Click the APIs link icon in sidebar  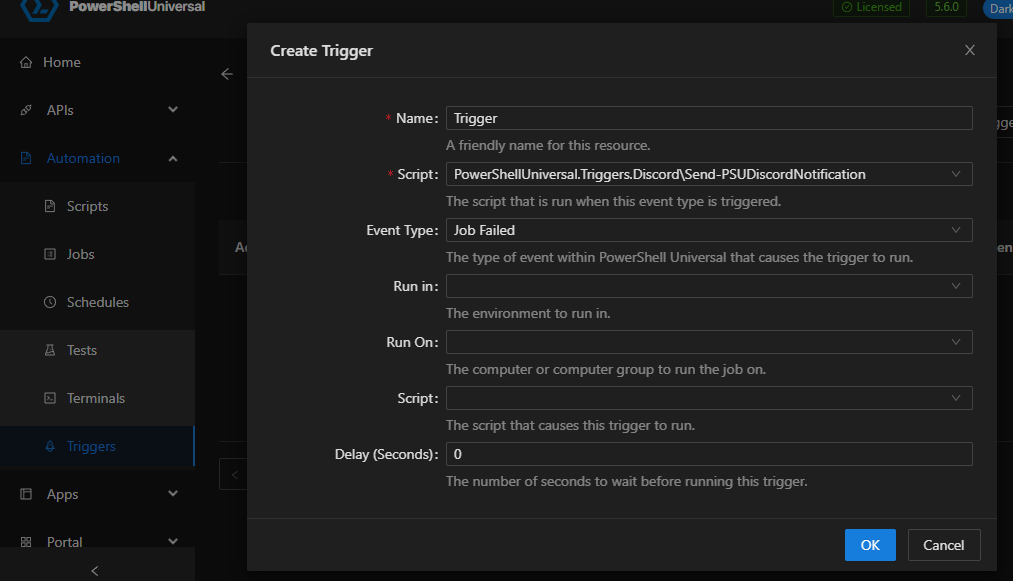[x=26, y=110]
